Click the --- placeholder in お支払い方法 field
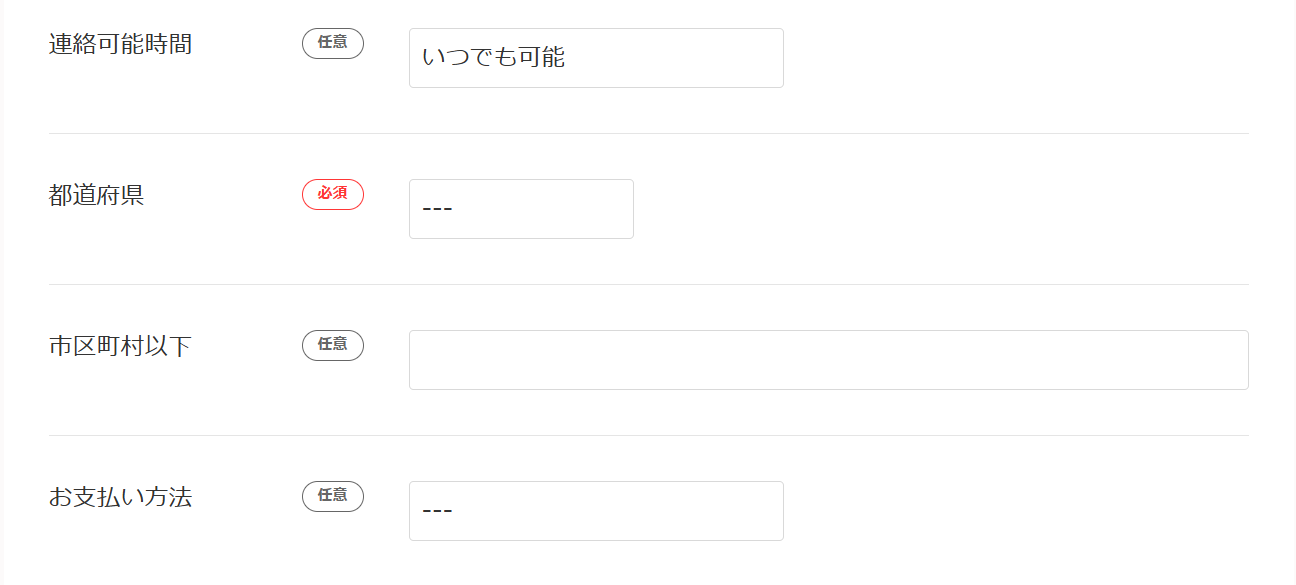This screenshot has height=585, width=1296. pyautogui.click(x=438, y=511)
